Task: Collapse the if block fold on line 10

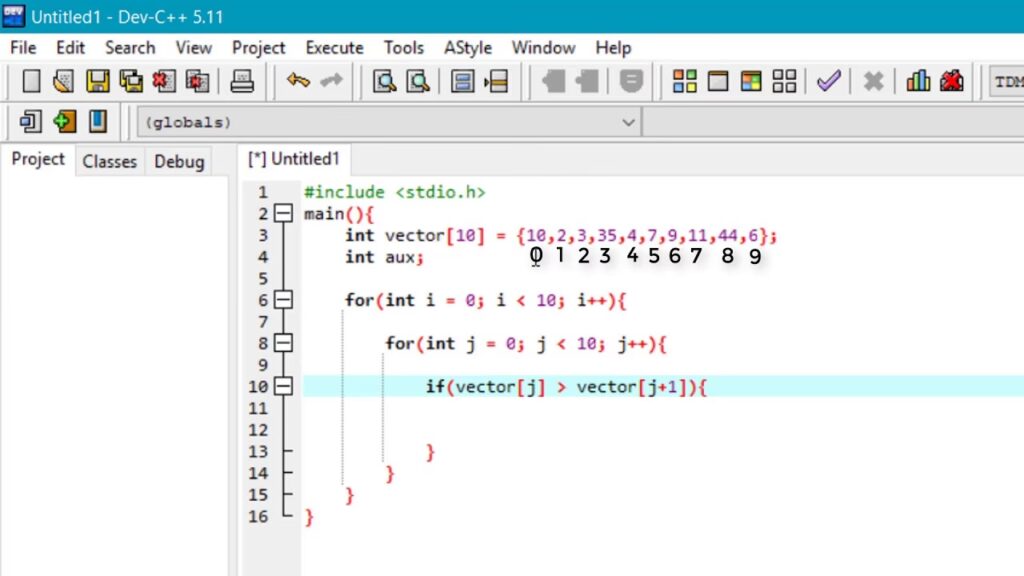Action: pyautogui.click(x=283, y=386)
